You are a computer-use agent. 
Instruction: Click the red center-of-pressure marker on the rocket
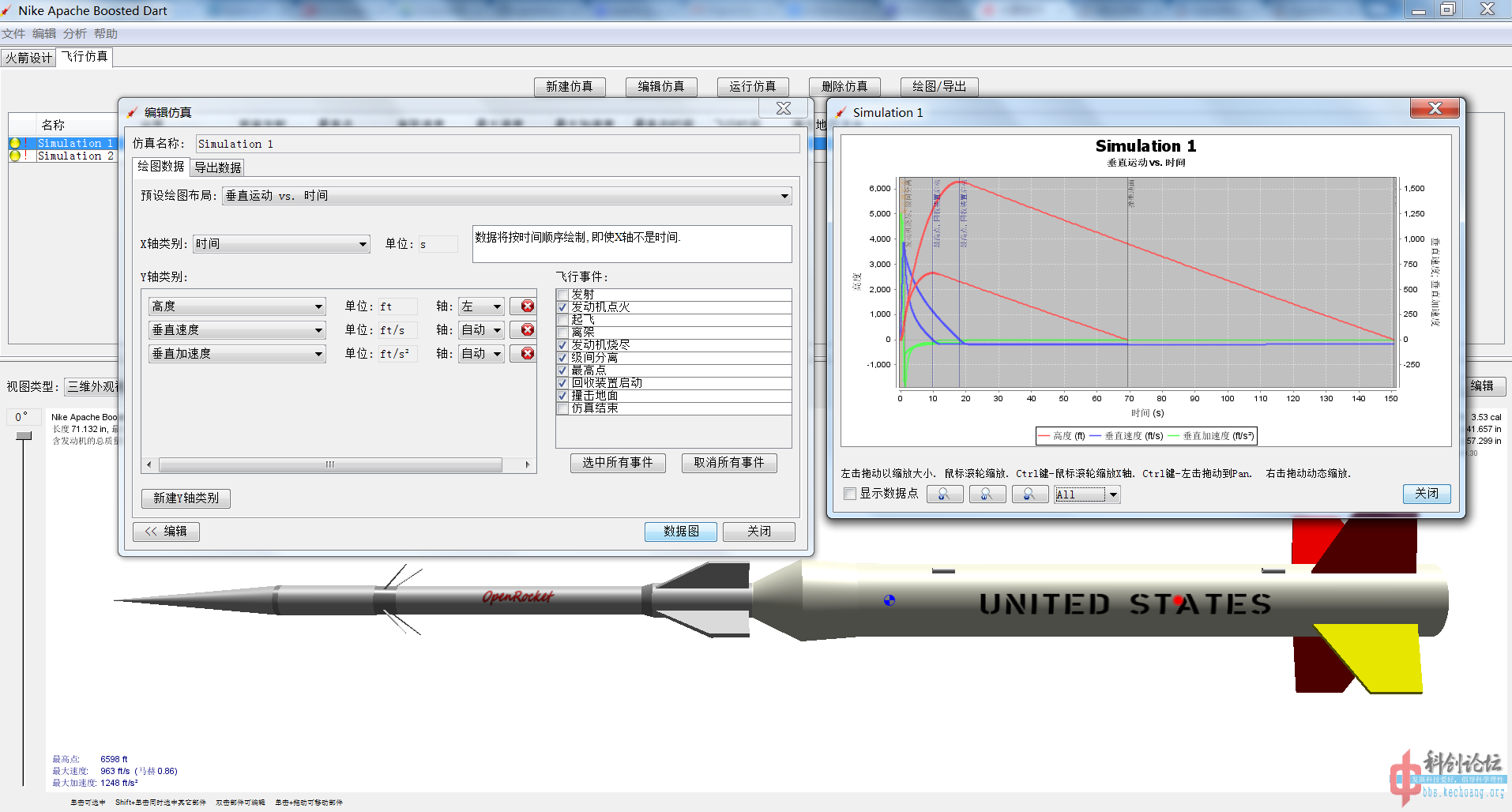click(1179, 601)
